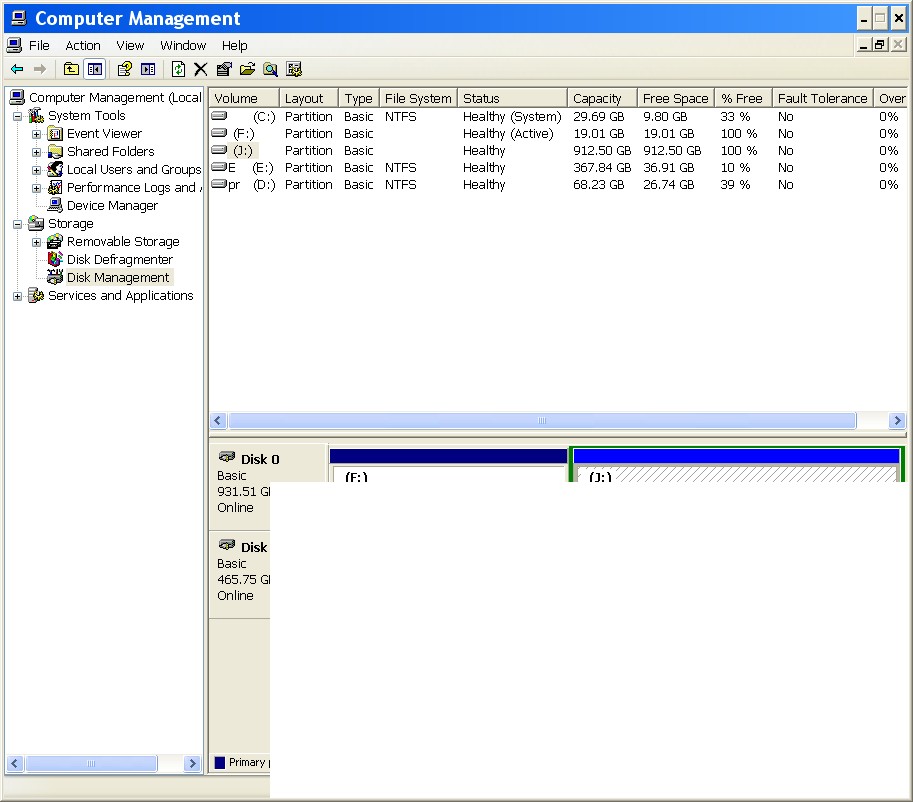The height and width of the screenshot is (802, 913).
Task: Sort by the Status column header
Action: (512, 98)
